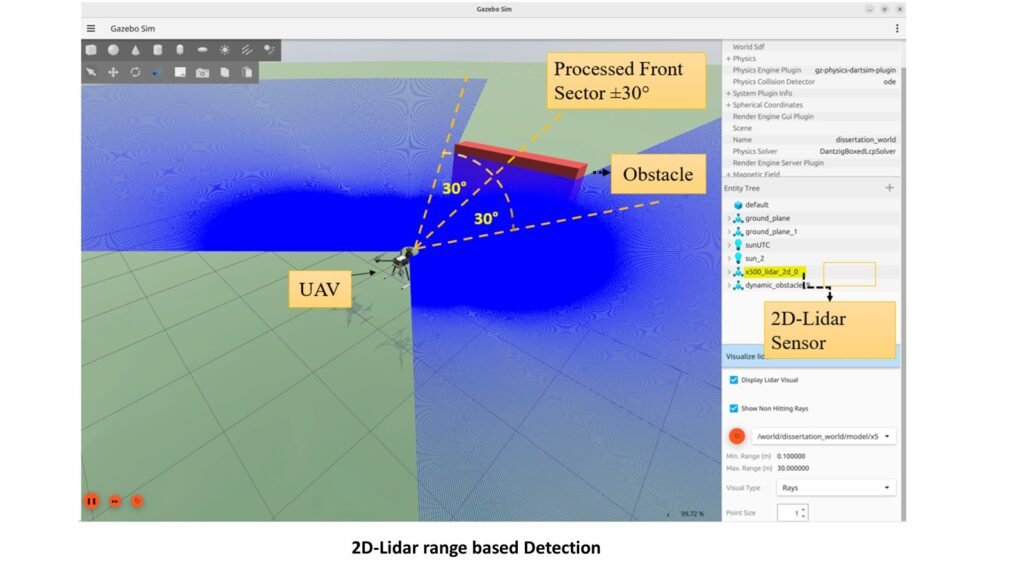Take a screenshot with the camera icon
The width and height of the screenshot is (1024, 576).
[x=202, y=72]
